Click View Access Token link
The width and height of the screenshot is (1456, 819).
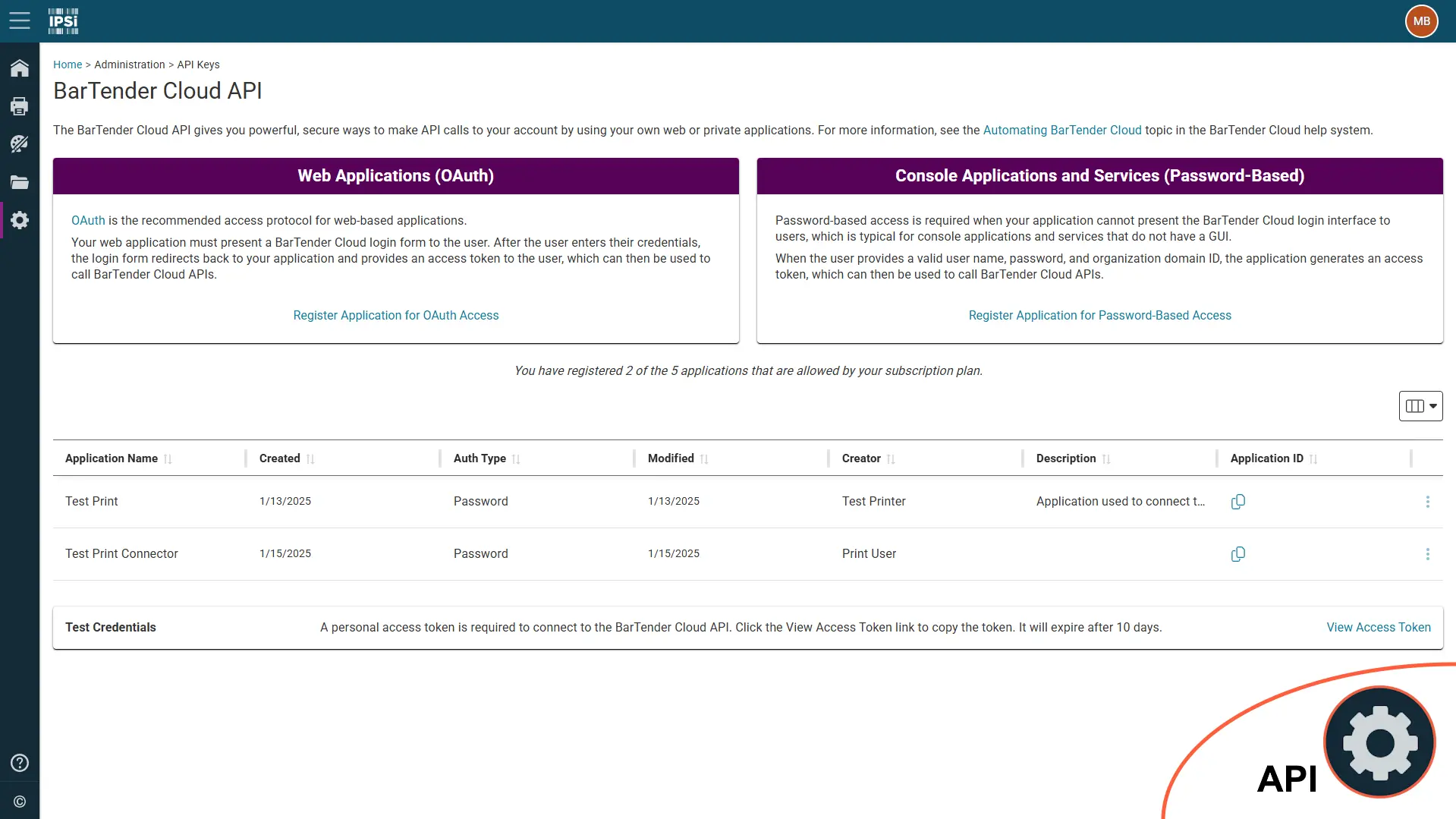[x=1379, y=627]
